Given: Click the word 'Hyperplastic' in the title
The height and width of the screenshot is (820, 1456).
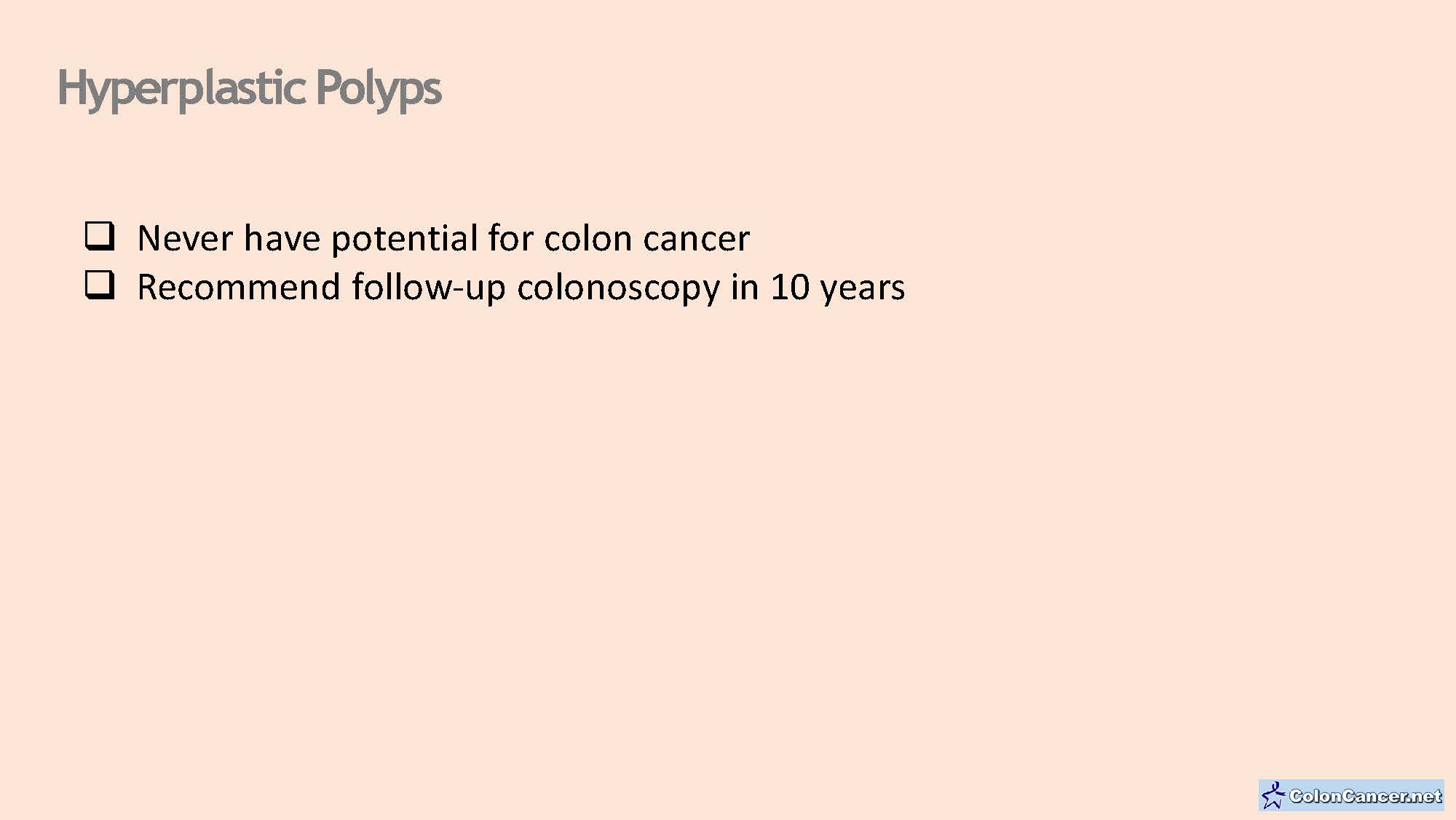Looking at the screenshot, I should click(181, 89).
